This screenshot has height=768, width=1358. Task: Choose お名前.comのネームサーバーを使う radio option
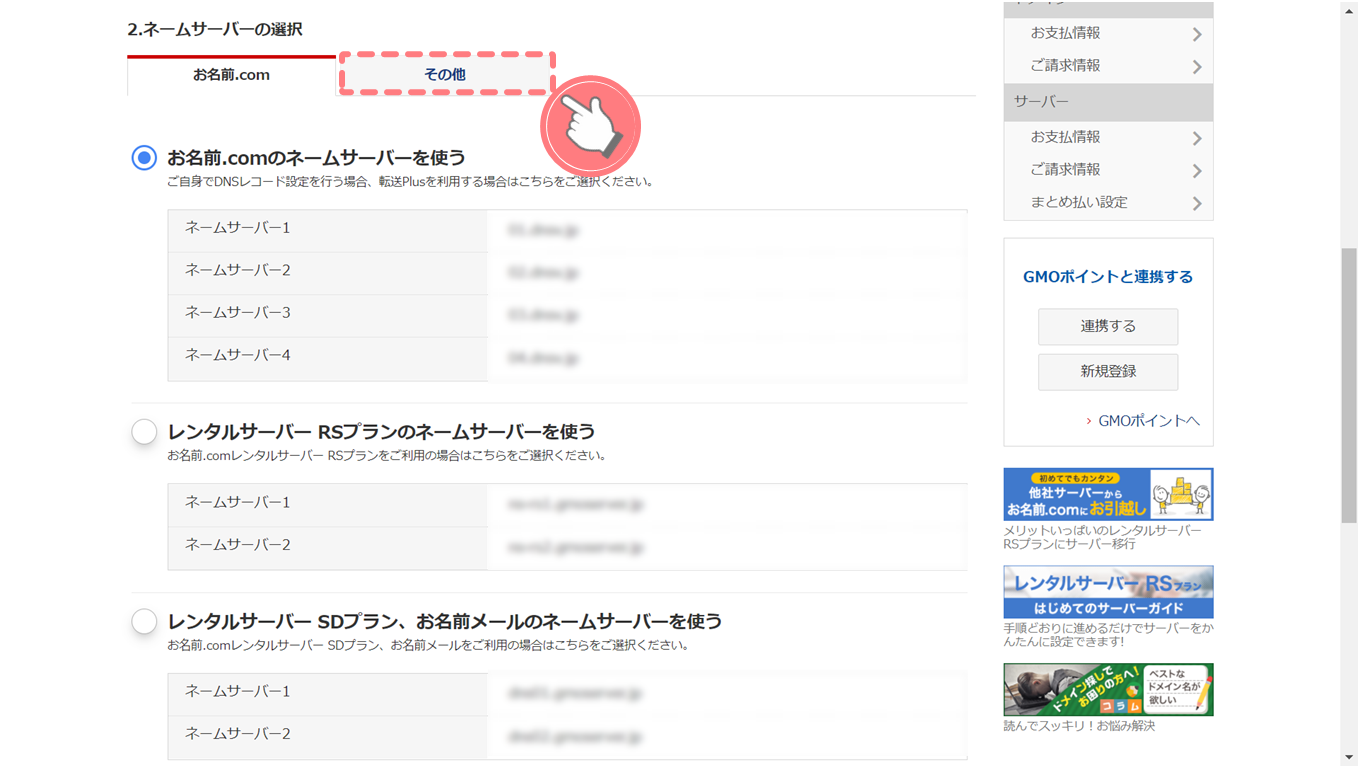(x=144, y=158)
